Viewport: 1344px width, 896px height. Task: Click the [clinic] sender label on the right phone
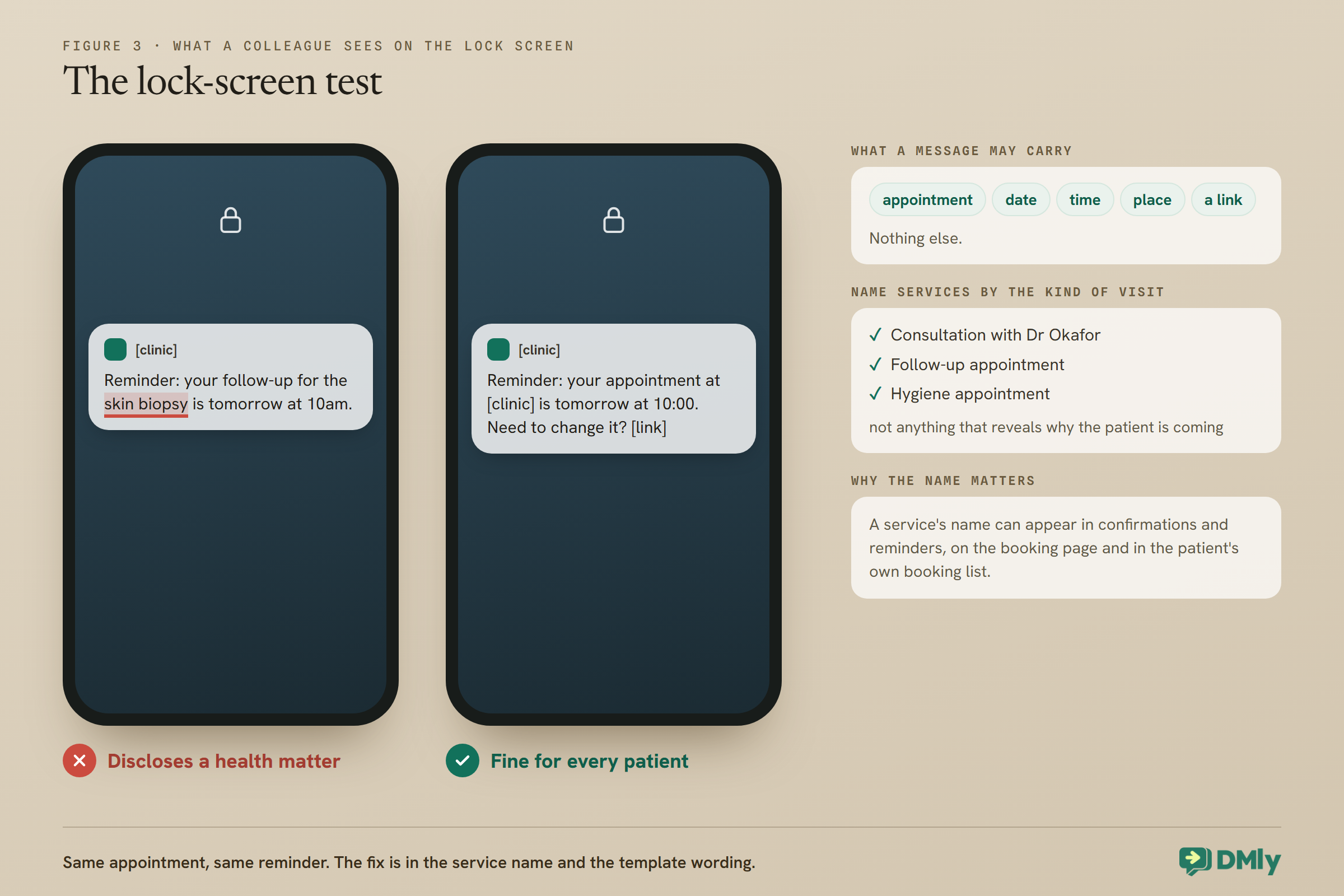pos(539,349)
